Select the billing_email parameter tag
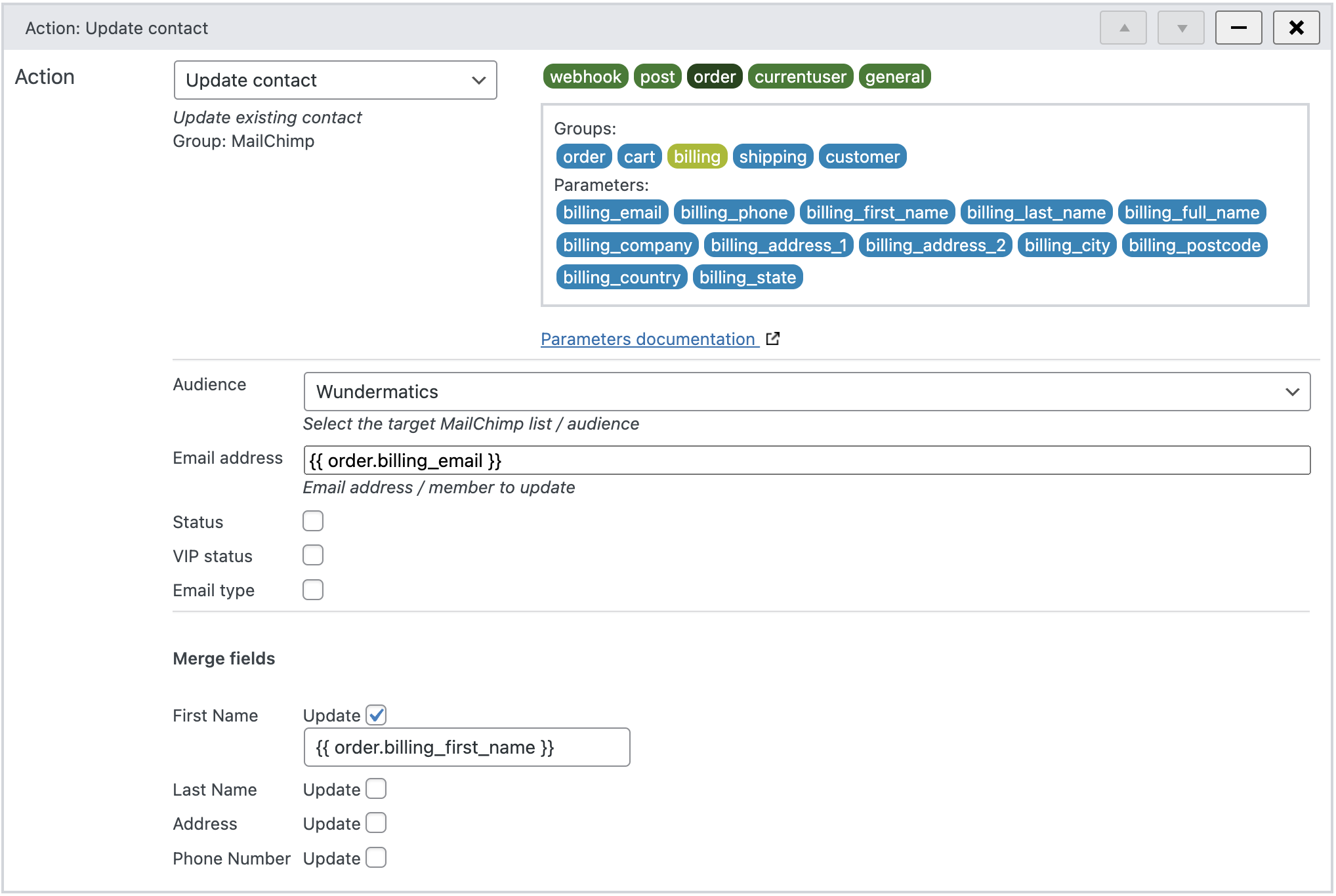This screenshot has height=896, width=1336. pyautogui.click(x=611, y=212)
